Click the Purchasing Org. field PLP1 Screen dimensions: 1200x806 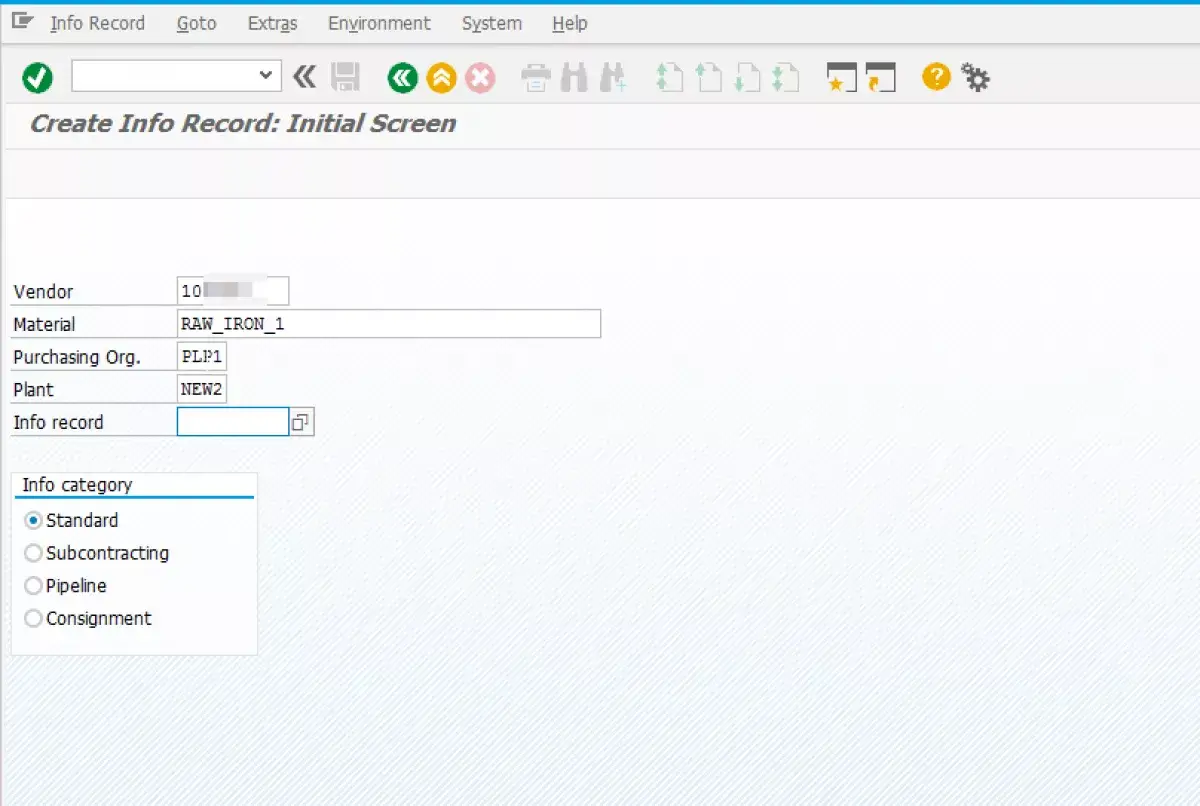coord(202,357)
